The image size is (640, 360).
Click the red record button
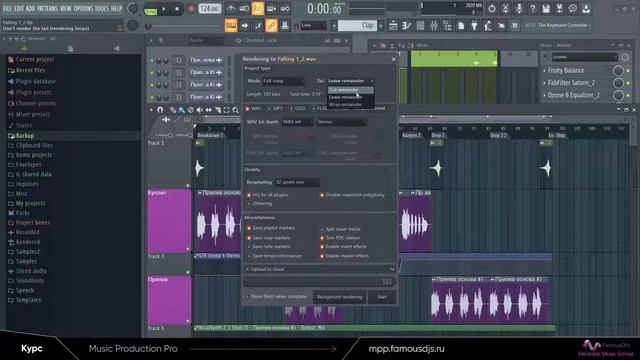191,9
